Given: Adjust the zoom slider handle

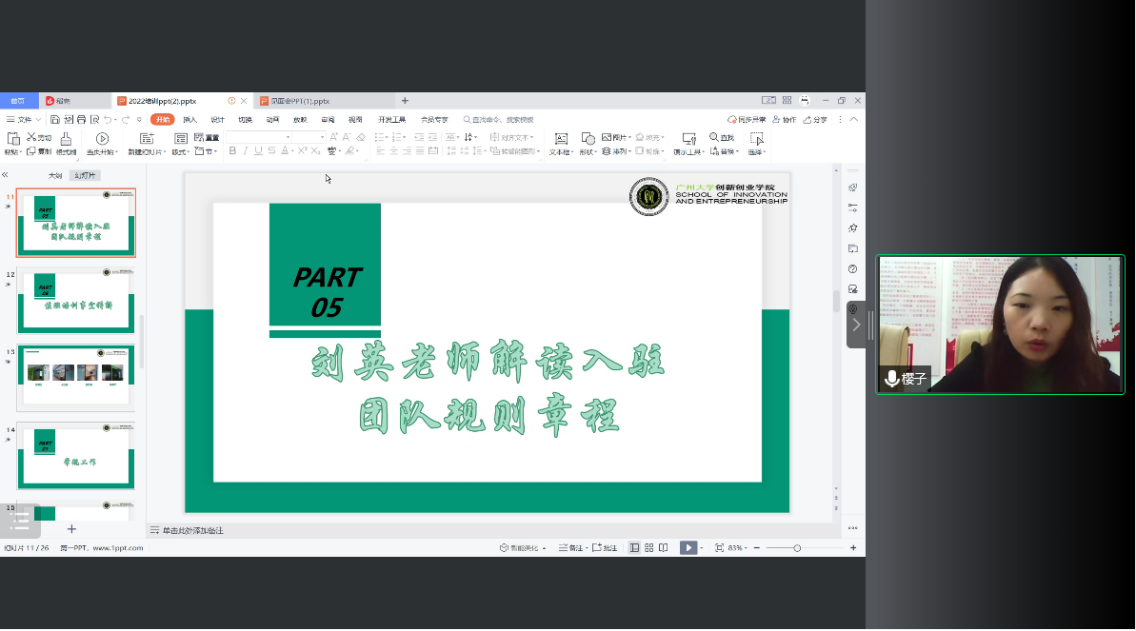Looking at the screenshot, I should (x=797, y=548).
